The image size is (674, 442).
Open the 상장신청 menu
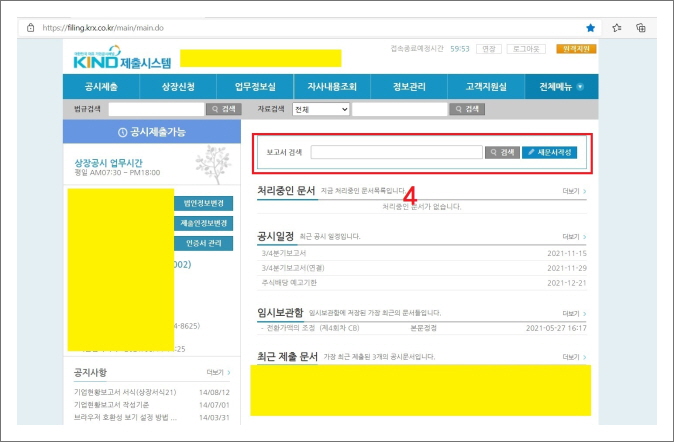click(x=178, y=87)
